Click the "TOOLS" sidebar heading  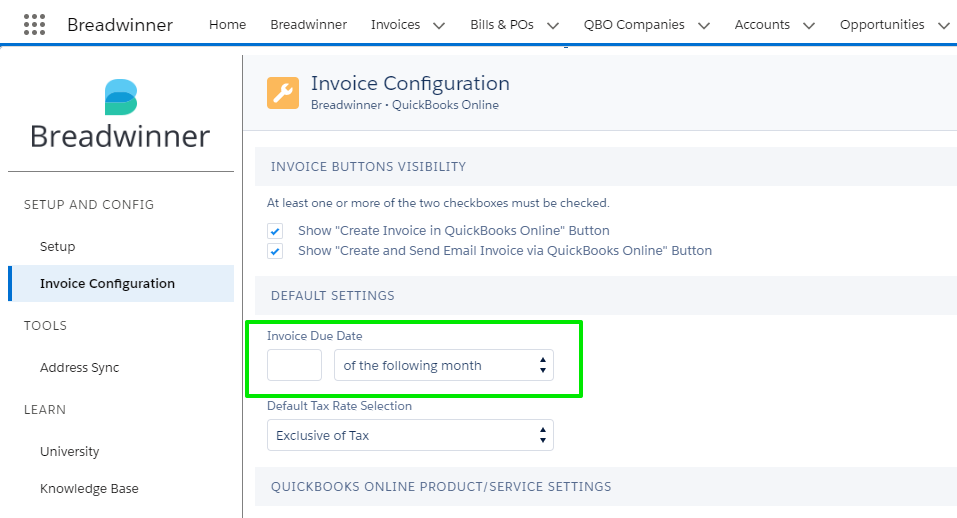(45, 325)
